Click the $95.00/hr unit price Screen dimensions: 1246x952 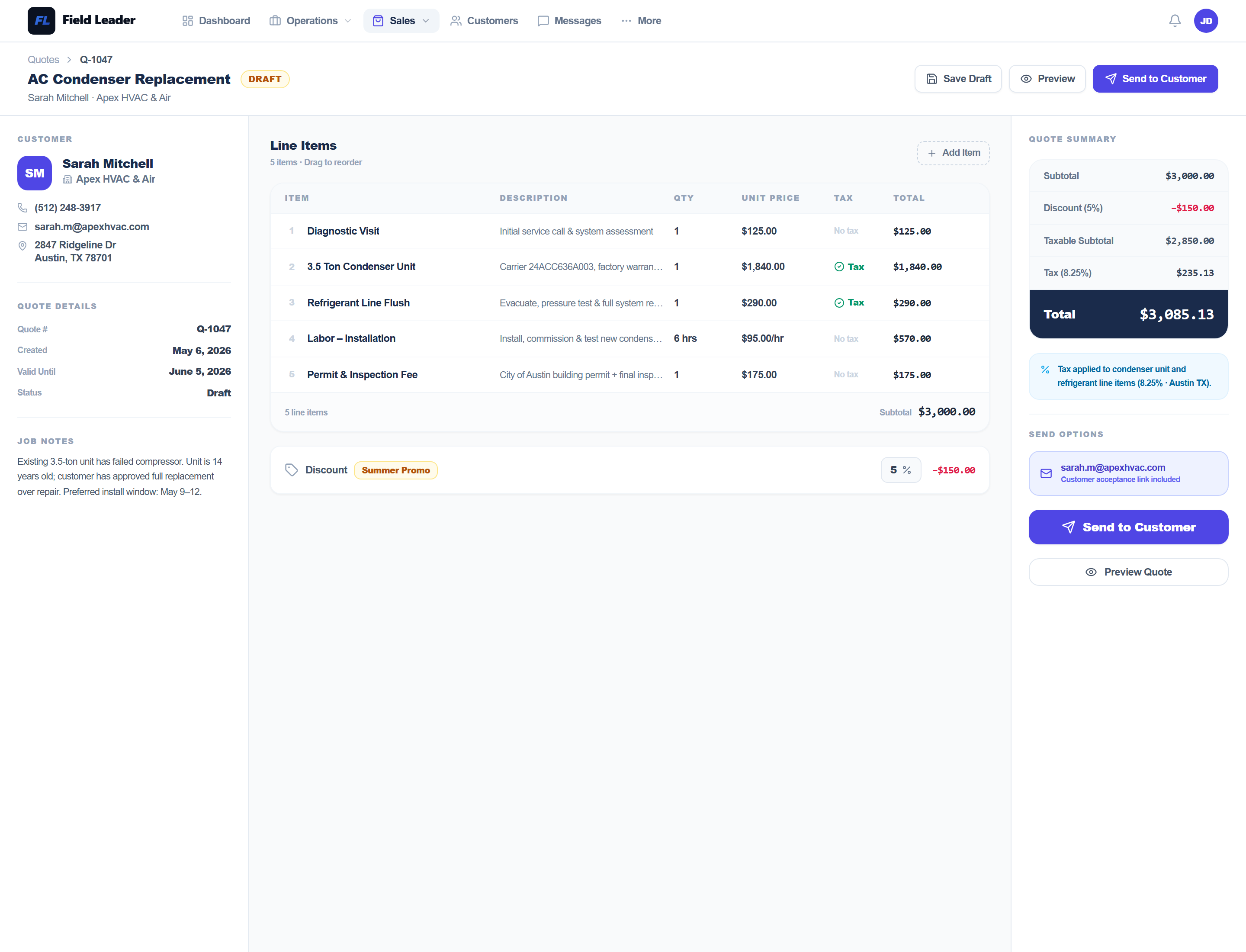[763, 338]
